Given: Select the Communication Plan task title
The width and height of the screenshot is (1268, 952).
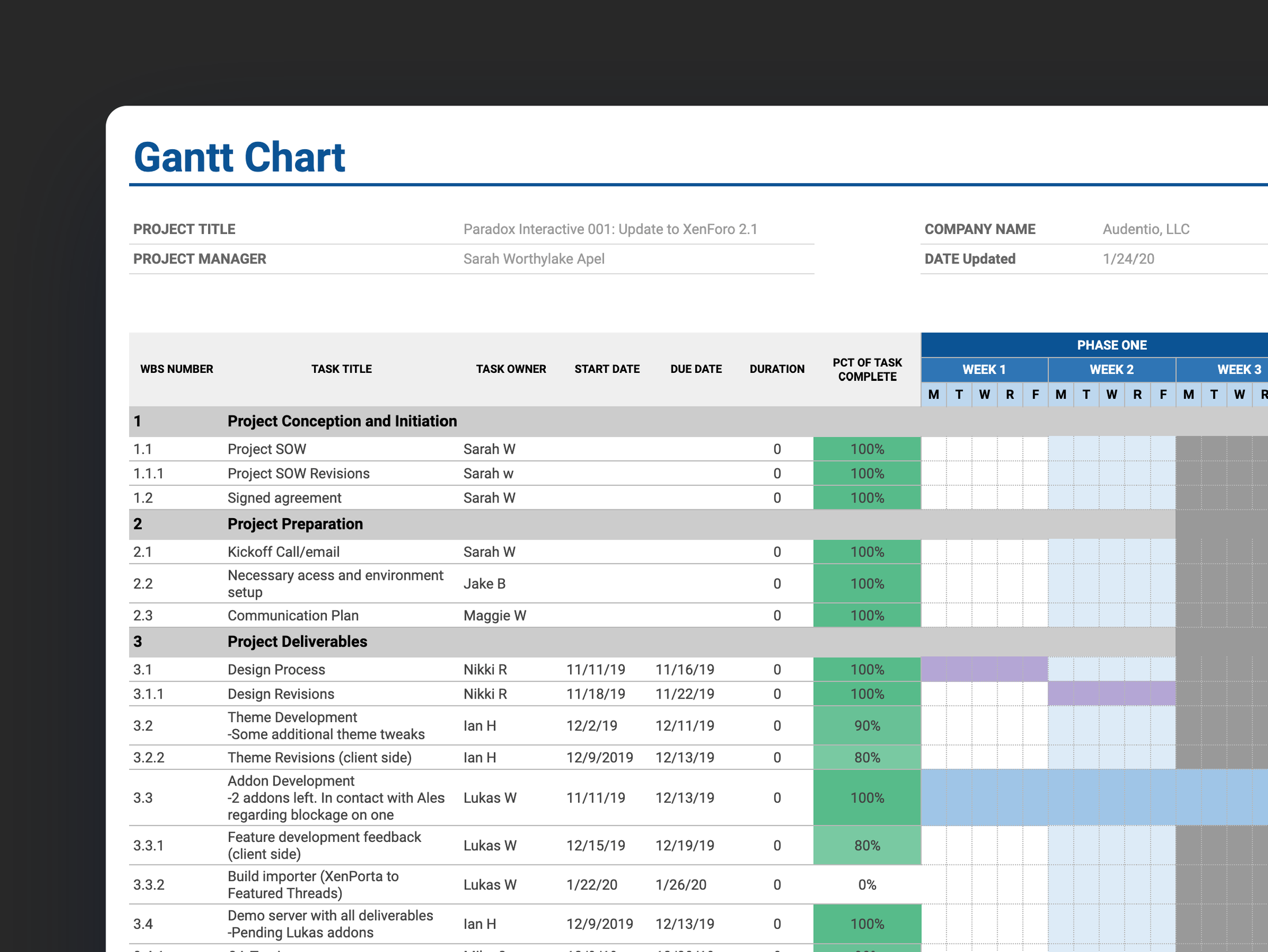Looking at the screenshot, I should pos(293,615).
